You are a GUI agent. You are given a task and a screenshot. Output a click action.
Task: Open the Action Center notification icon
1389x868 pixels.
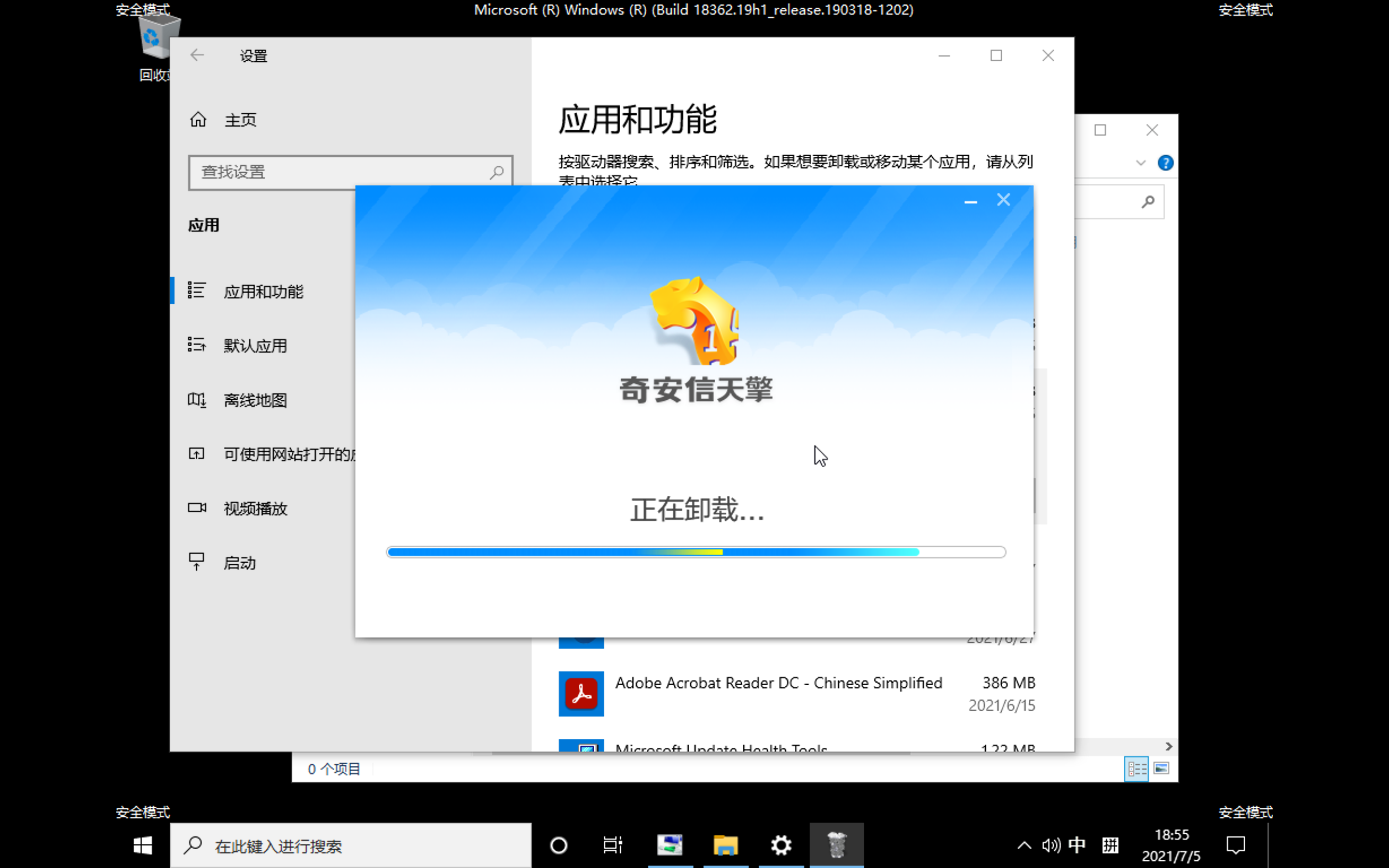point(1236,846)
